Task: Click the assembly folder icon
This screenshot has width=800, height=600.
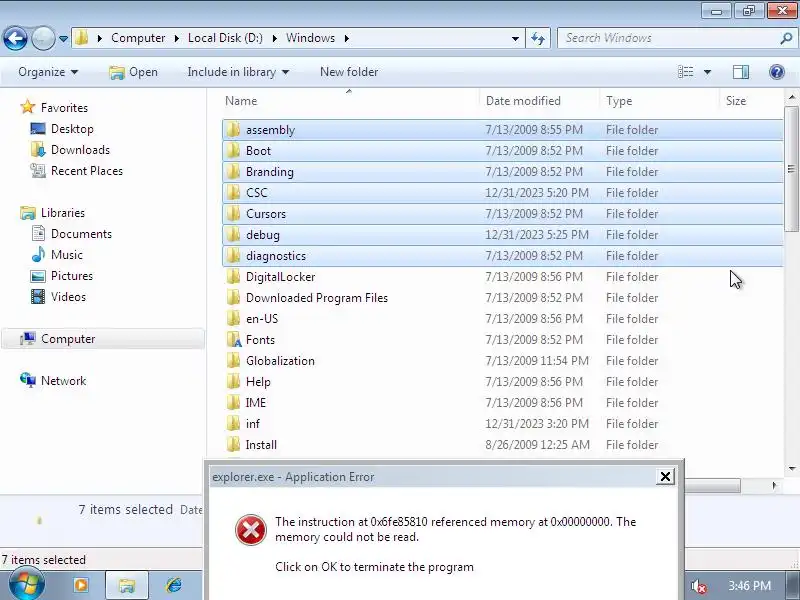Action: (233, 130)
